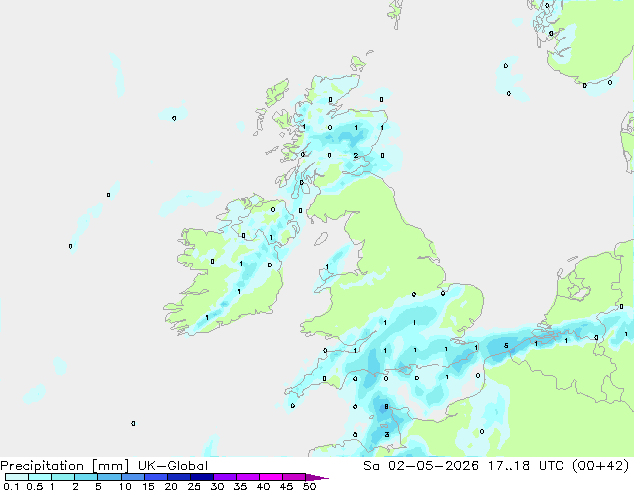Click the 0.5–1 mm legend color box

[x=40, y=477]
